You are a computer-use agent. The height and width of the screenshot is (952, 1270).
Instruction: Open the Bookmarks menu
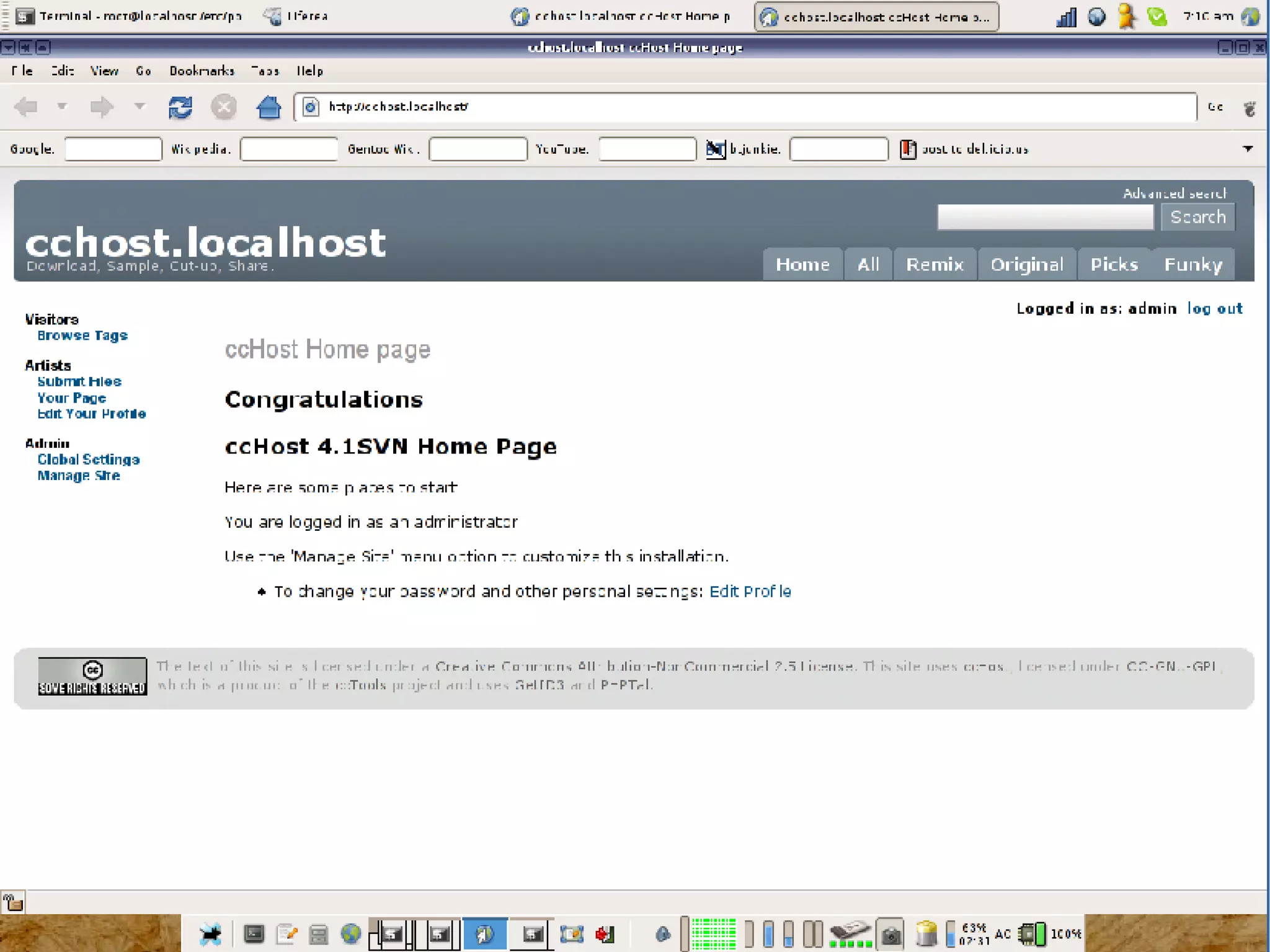[x=202, y=71]
